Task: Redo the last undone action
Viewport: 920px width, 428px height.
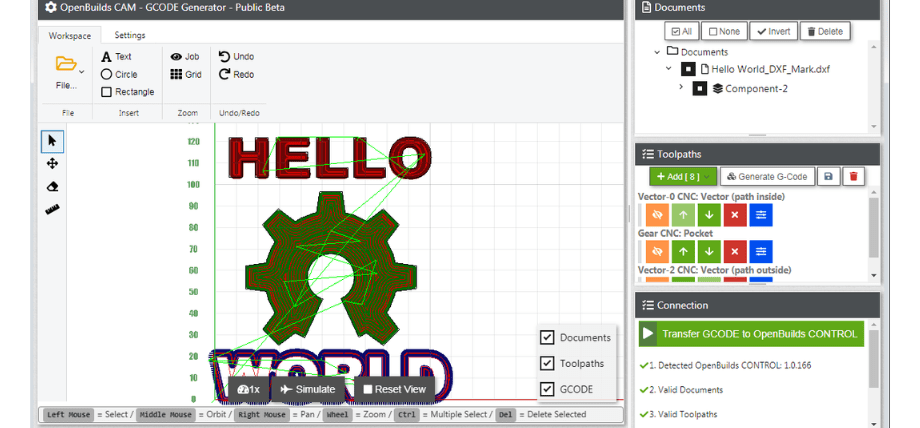Action: click(x=236, y=74)
